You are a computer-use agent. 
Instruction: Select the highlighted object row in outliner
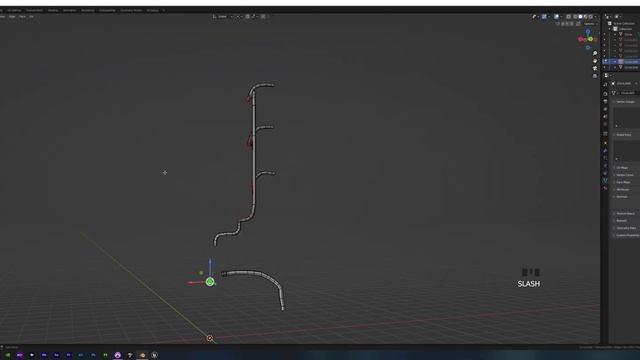pos(620,62)
